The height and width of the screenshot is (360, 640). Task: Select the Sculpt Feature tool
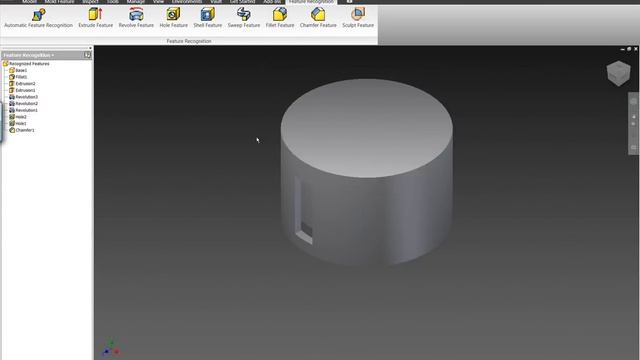(x=358, y=18)
